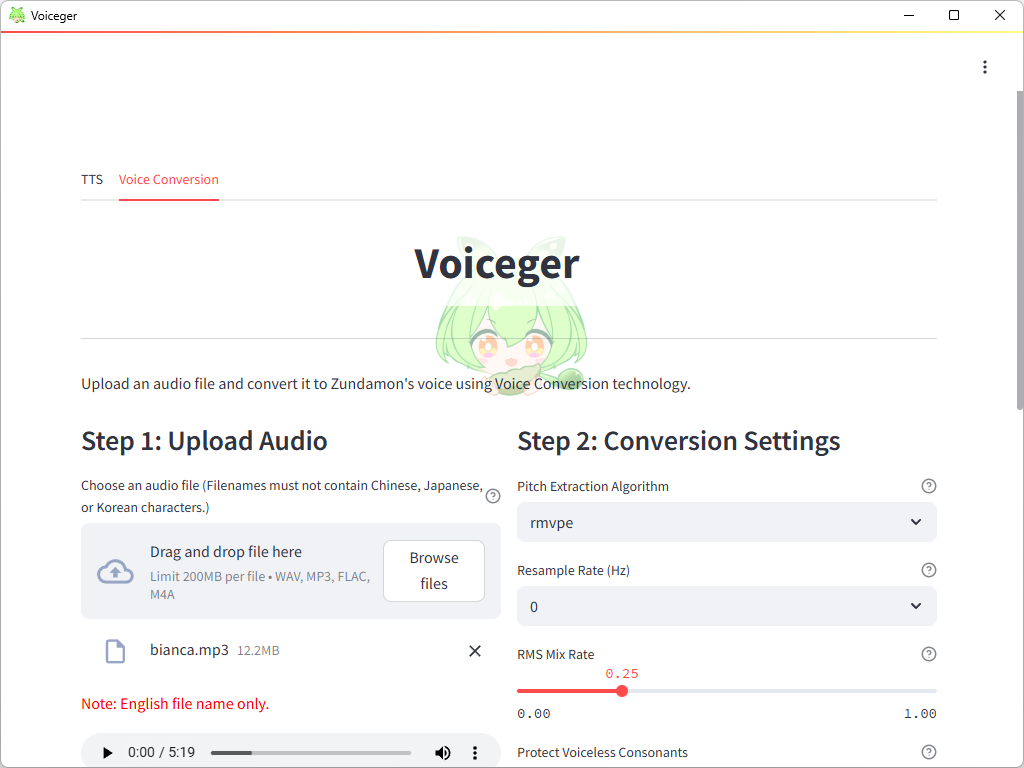Minimize the Voiceger window
This screenshot has width=1024, height=768.
pyautogui.click(x=908, y=15)
